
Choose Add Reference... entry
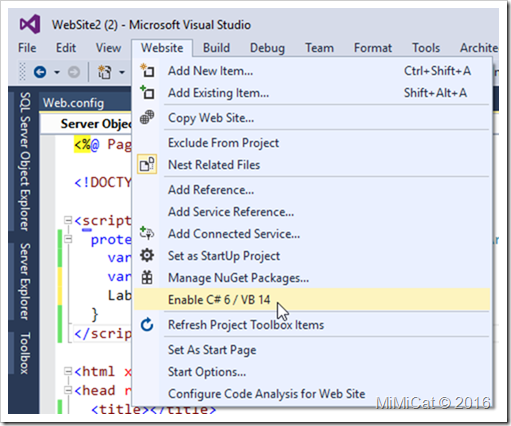click(312, 190)
